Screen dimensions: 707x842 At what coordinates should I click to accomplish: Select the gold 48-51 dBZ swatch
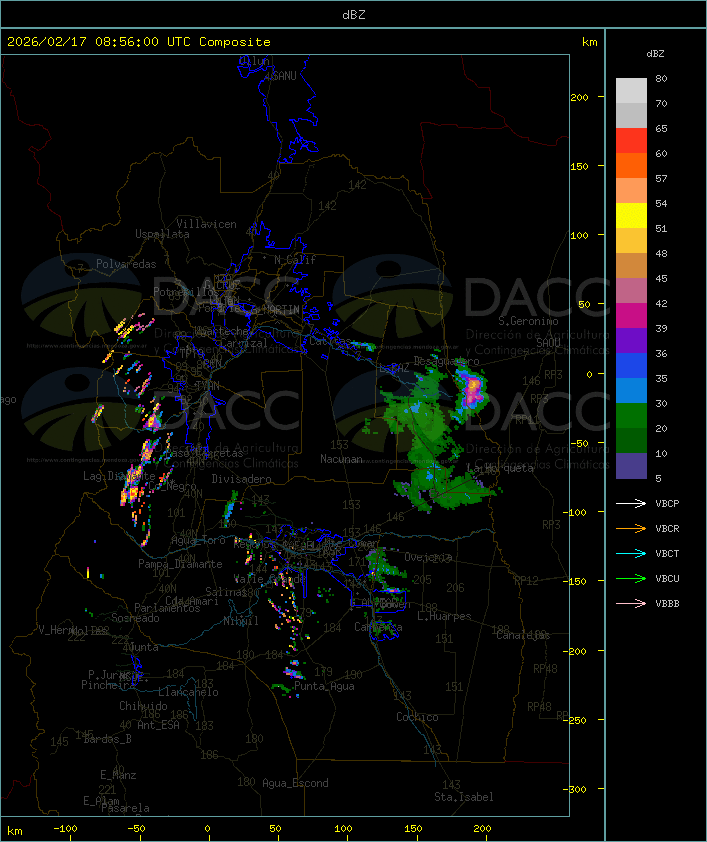631,241
